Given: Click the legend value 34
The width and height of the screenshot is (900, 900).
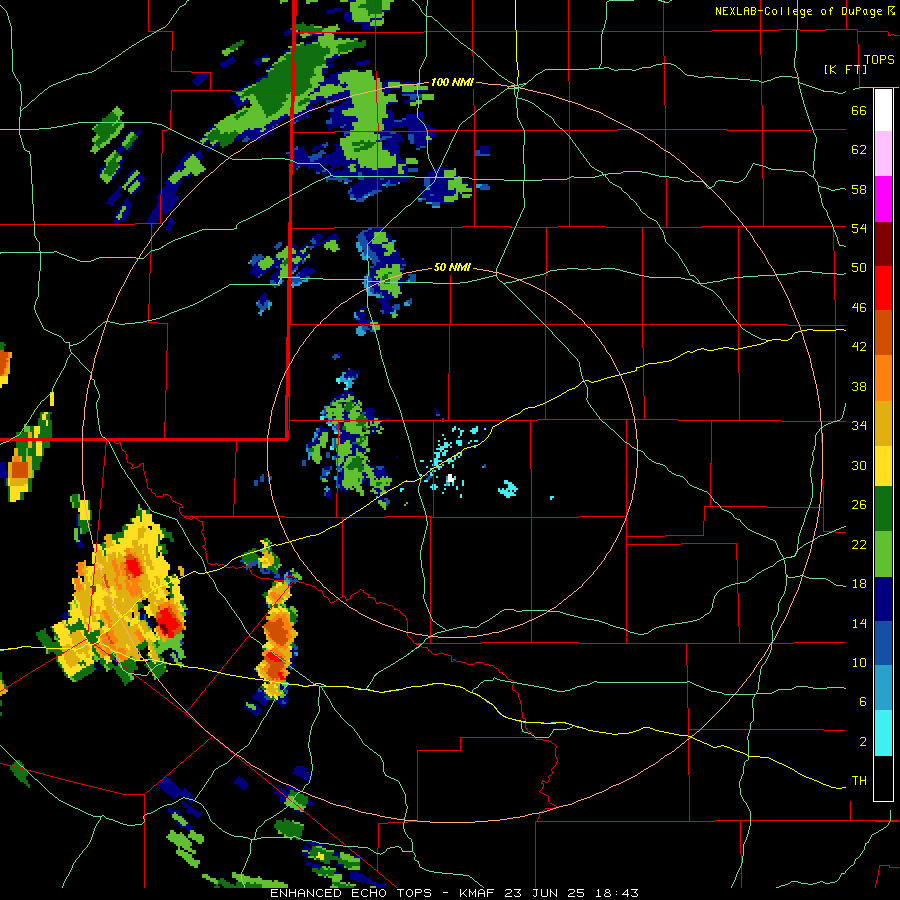Looking at the screenshot, I should pos(859,426).
